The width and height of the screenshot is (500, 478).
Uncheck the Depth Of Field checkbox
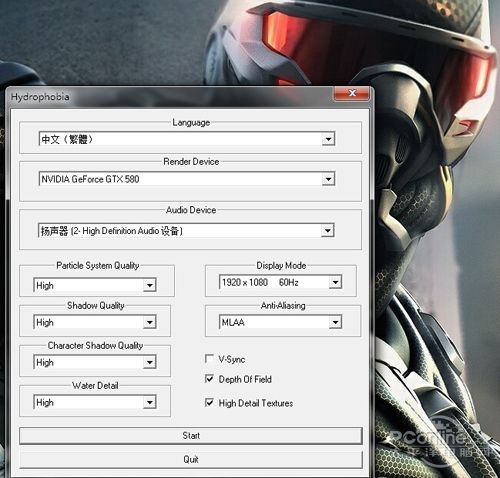point(209,379)
